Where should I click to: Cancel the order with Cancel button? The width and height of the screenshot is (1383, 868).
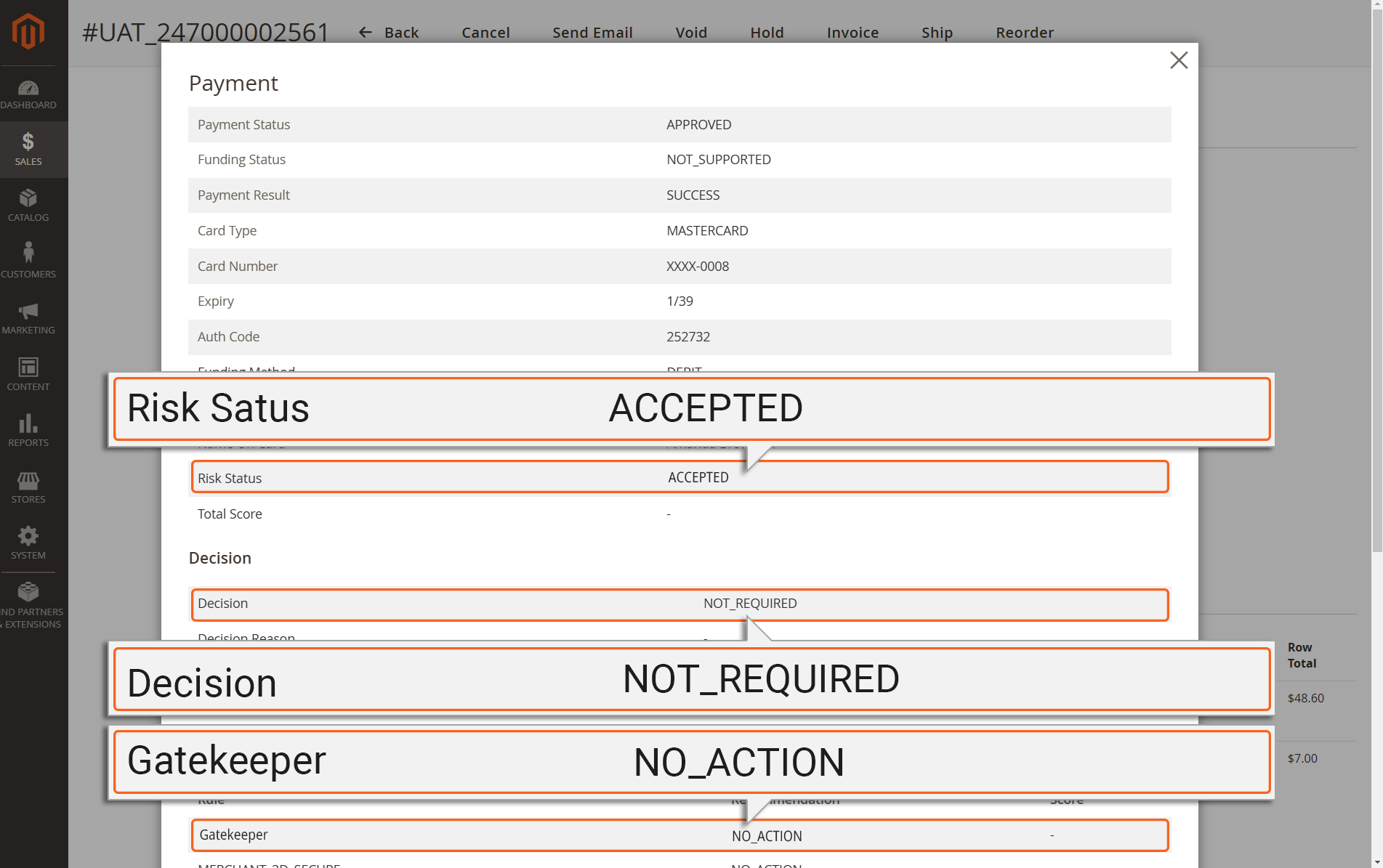(x=485, y=33)
